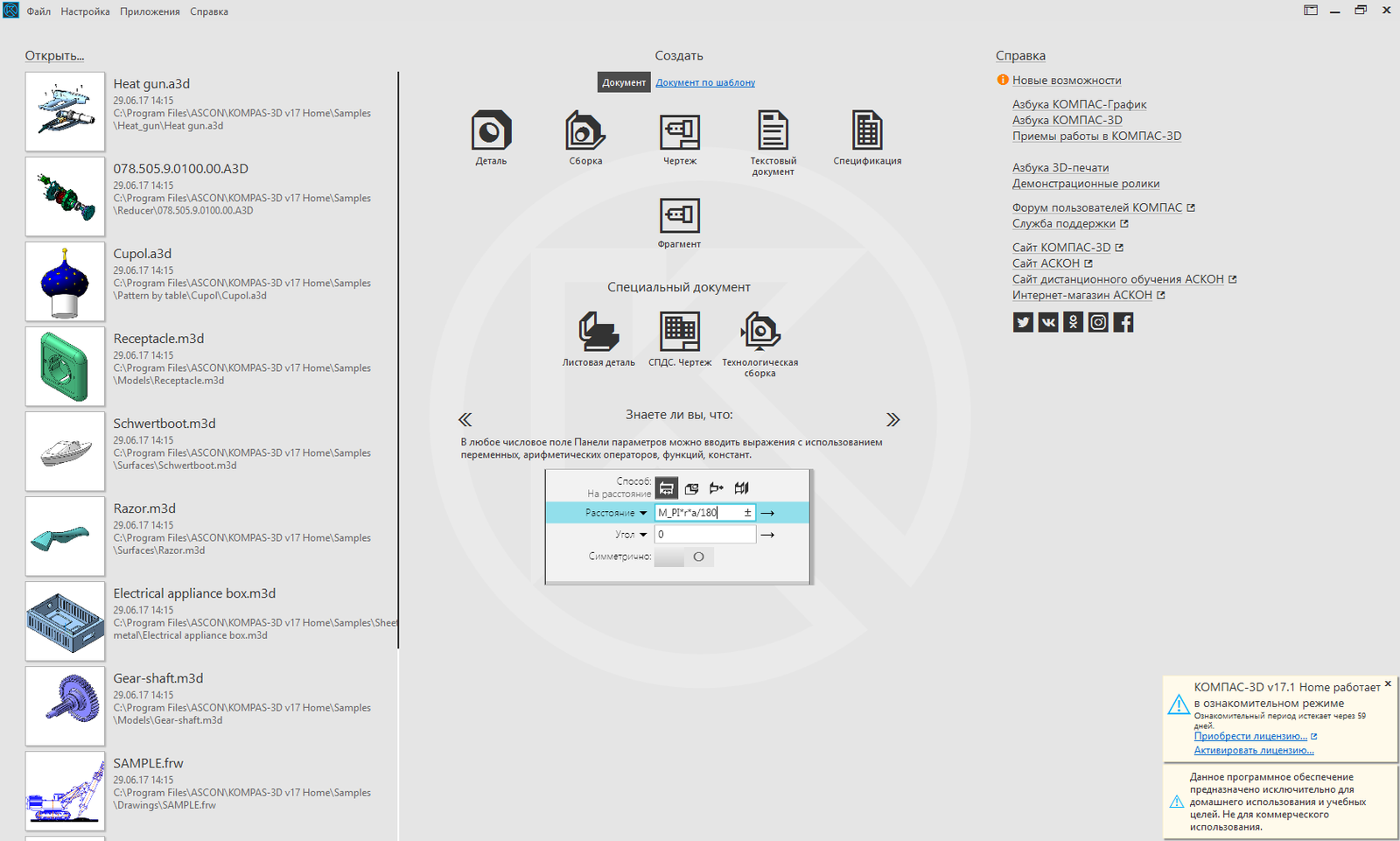Open Cupol.a3d thumbnail

[66, 282]
